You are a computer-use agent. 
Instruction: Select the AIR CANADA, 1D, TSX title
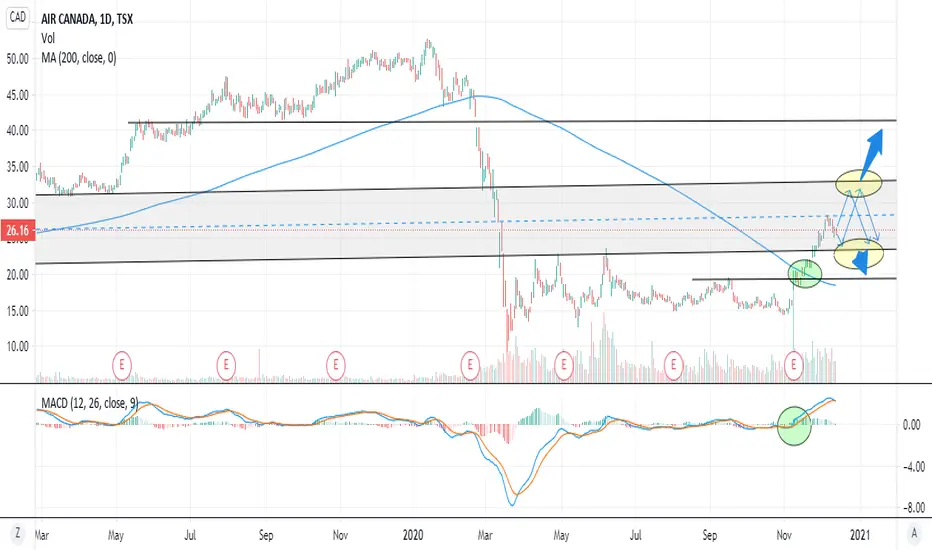click(87, 19)
